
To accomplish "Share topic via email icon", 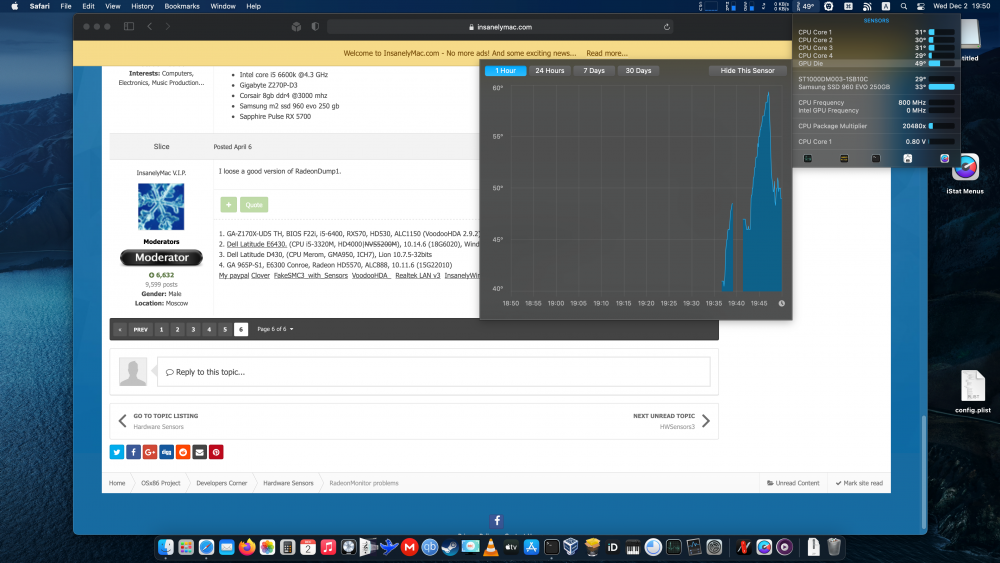I will 200,452.
